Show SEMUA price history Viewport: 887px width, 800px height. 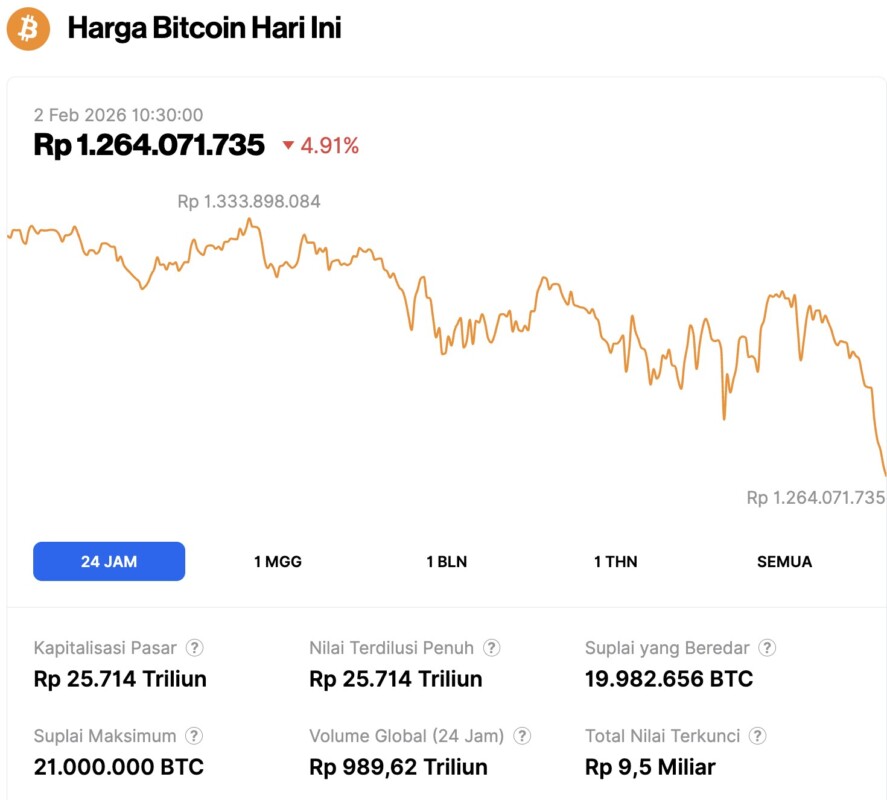(x=784, y=561)
